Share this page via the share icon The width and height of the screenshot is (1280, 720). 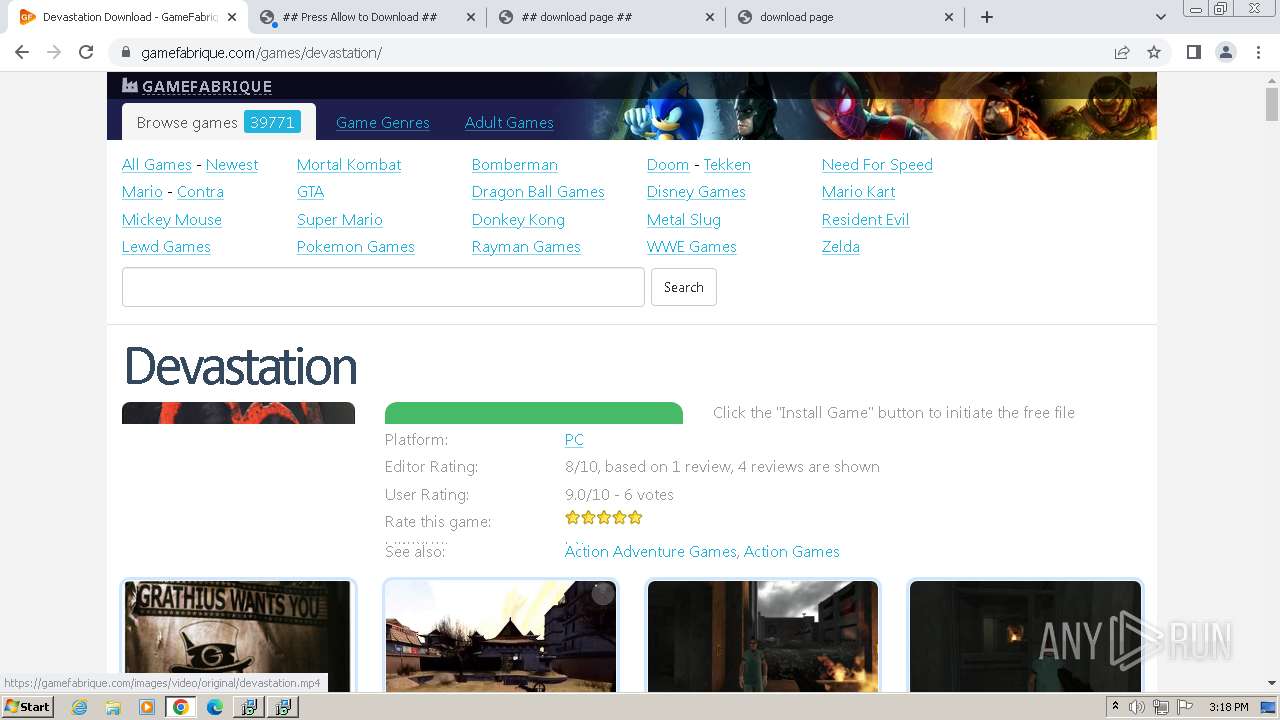(1122, 52)
